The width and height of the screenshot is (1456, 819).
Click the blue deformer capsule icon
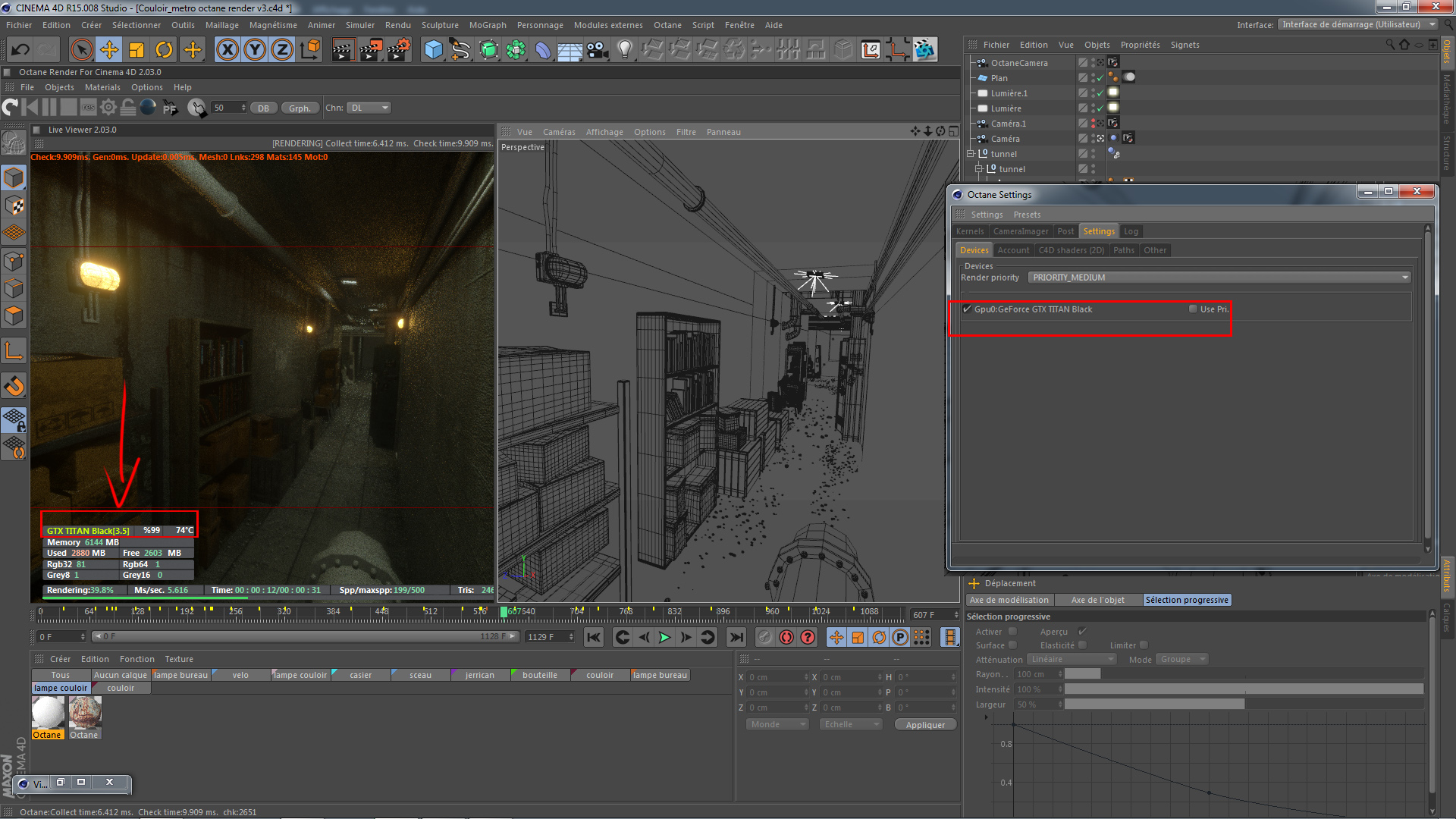coord(543,50)
